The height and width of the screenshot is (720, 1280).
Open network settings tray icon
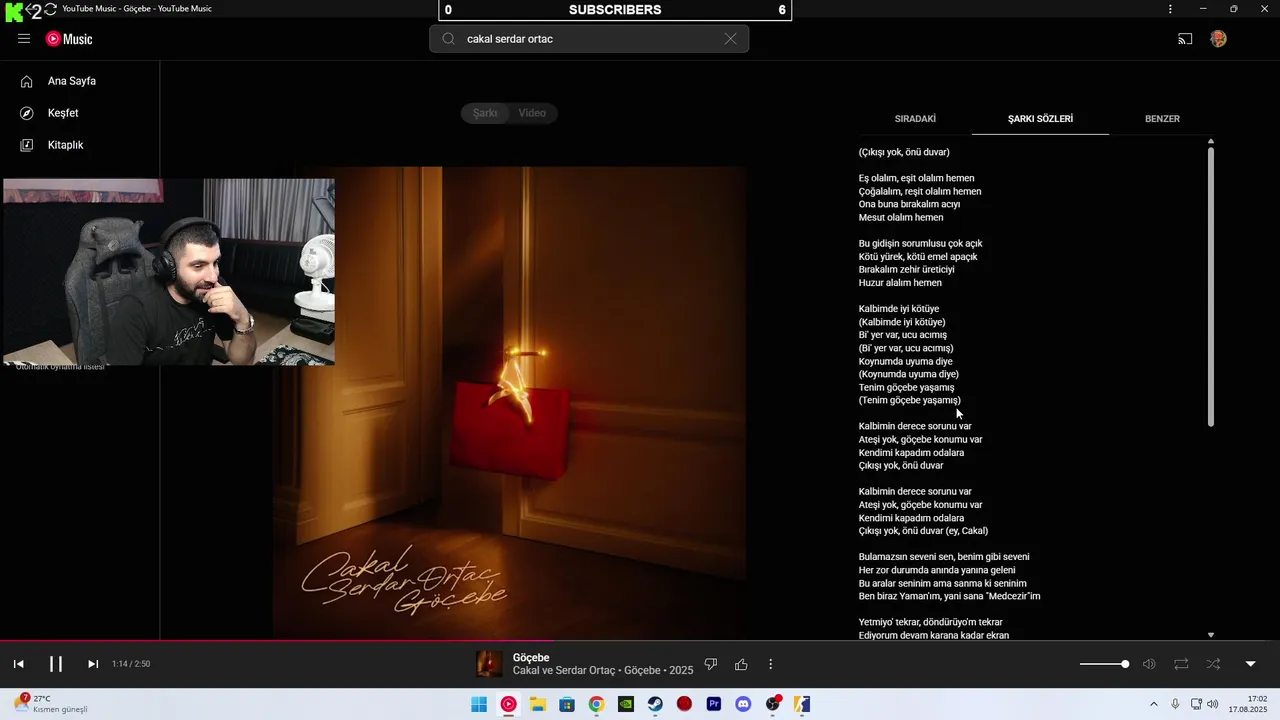click(1196, 704)
